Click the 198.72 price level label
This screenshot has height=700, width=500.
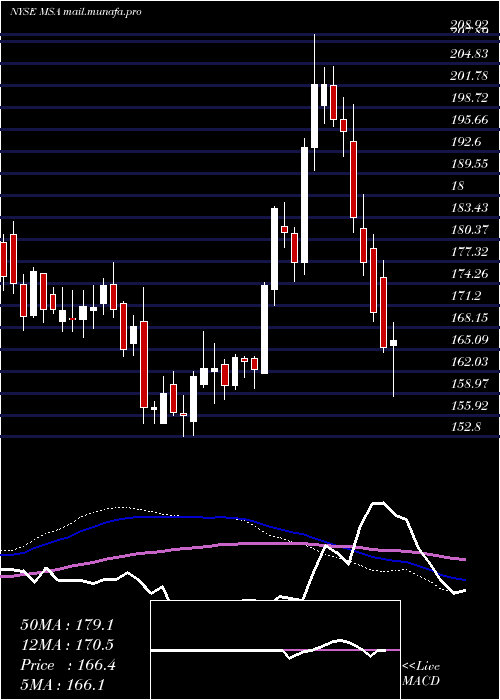coord(469,98)
